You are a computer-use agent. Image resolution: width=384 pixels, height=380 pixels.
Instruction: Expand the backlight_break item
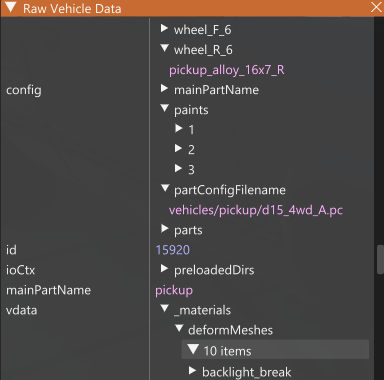coord(192,370)
